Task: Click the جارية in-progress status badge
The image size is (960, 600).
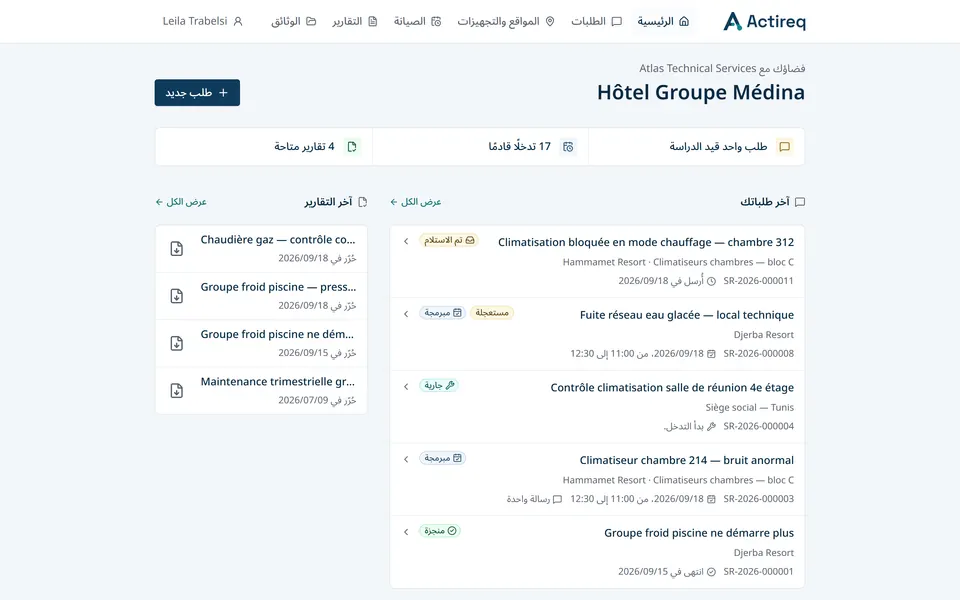Action: 438,386
